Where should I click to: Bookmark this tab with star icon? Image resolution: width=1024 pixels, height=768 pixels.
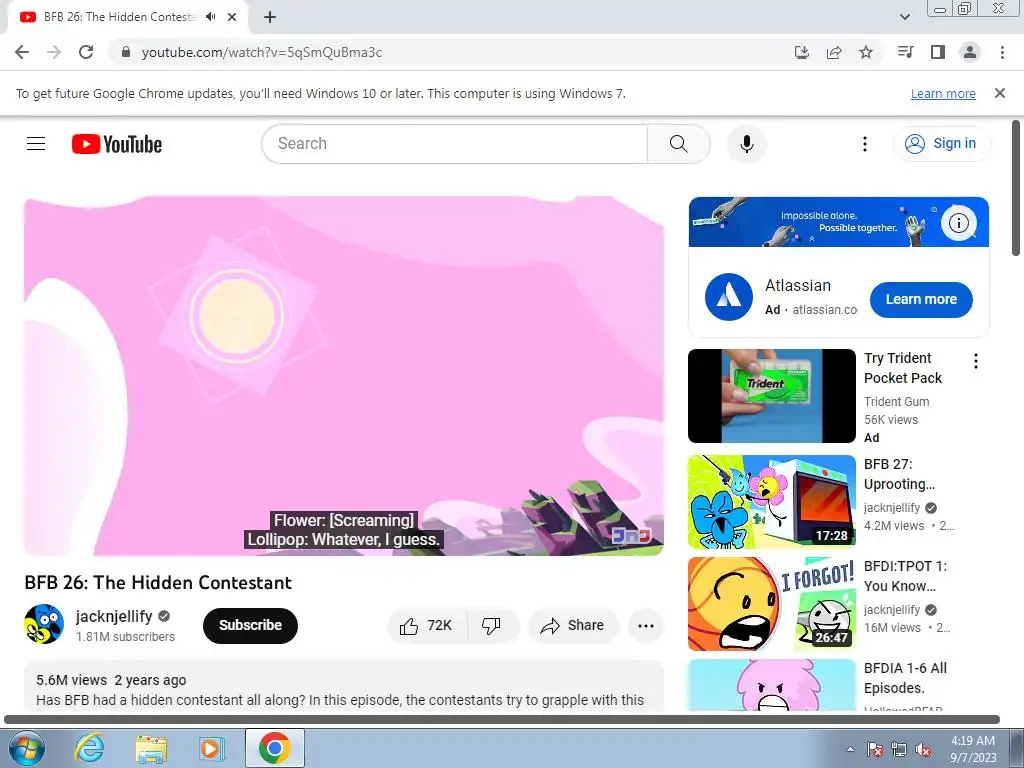(866, 52)
